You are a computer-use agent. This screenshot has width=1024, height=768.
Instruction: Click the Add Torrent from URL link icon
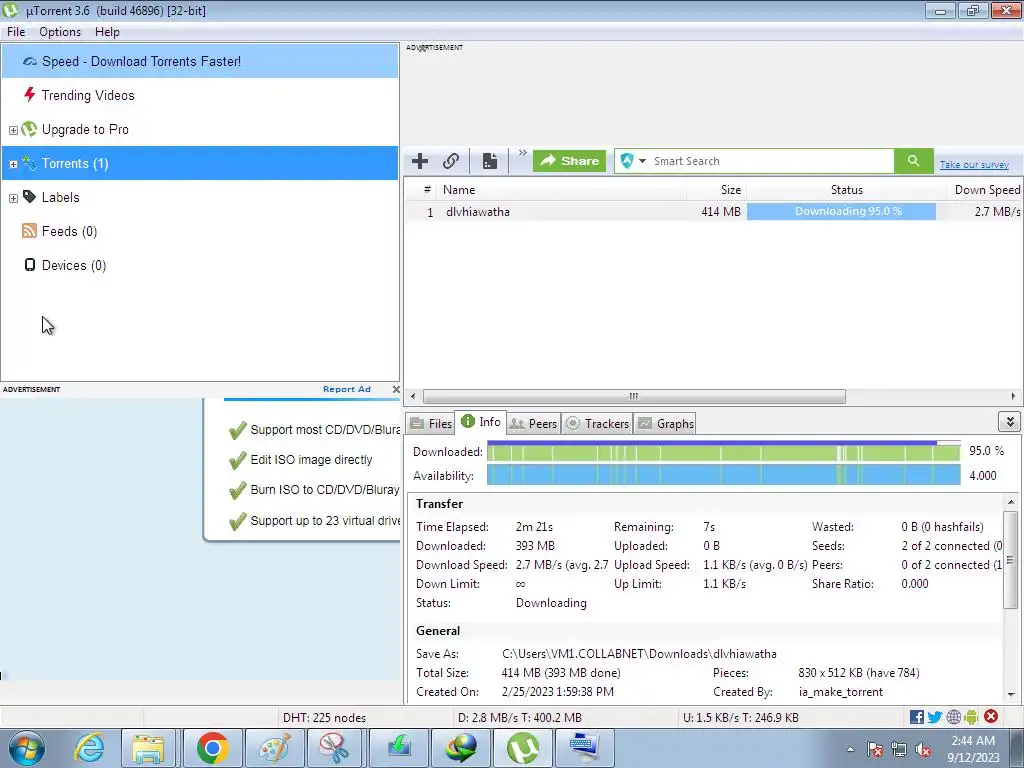(x=451, y=161)
